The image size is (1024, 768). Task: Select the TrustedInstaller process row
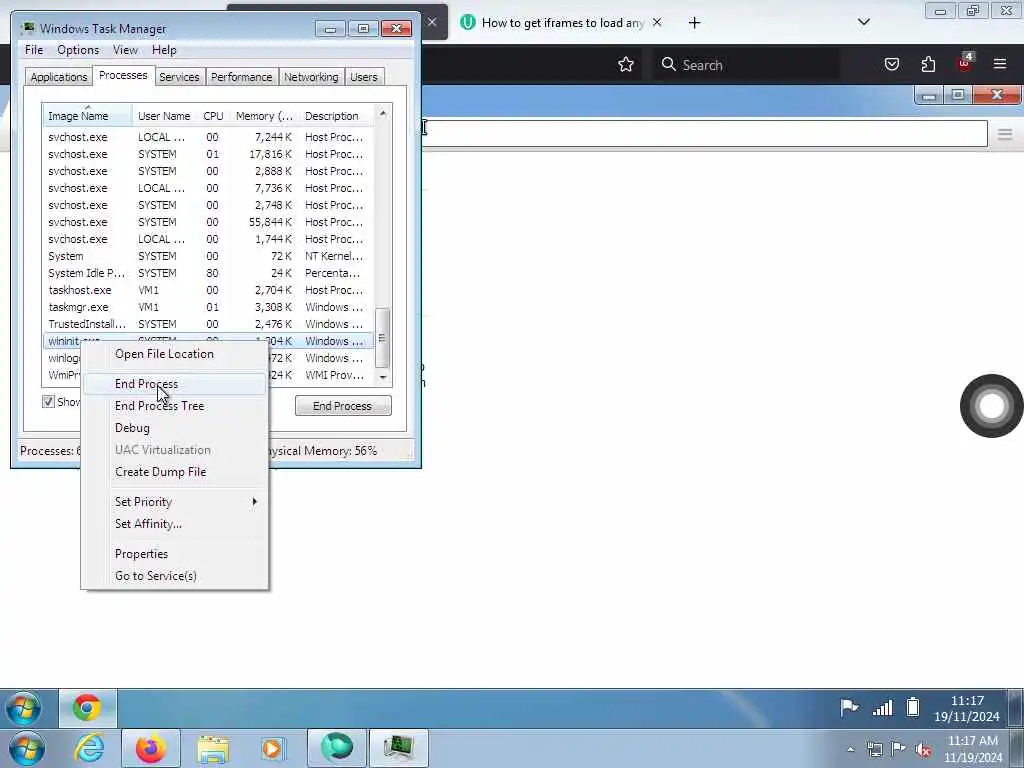pyautogui.click(x=209, y=324)
